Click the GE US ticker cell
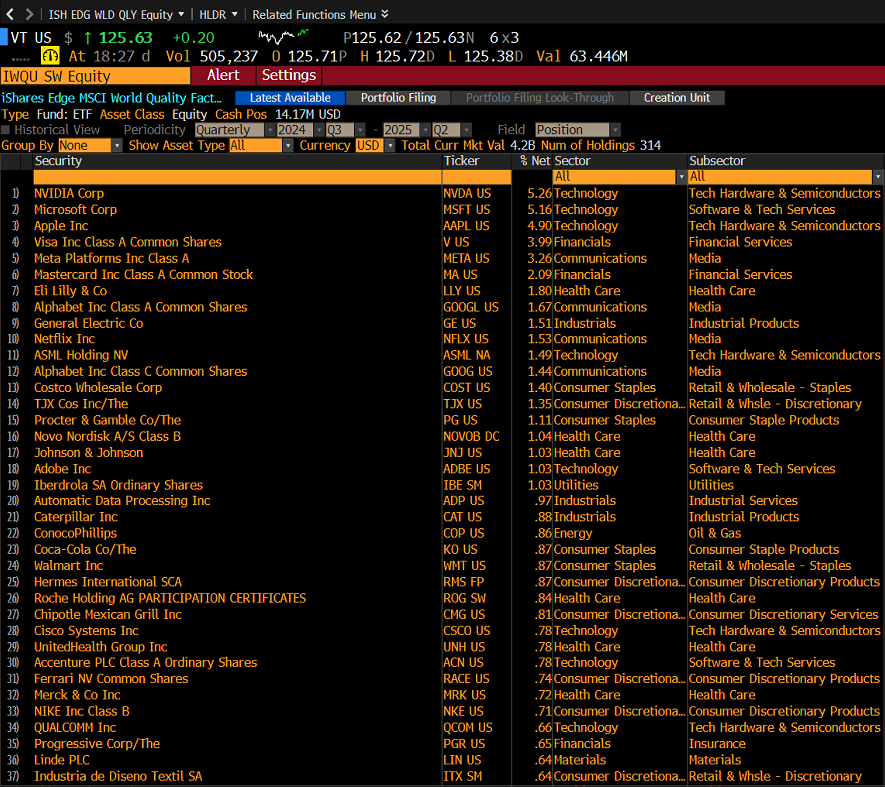The width and height of the screenshot is (885, 787). (459, 323)
